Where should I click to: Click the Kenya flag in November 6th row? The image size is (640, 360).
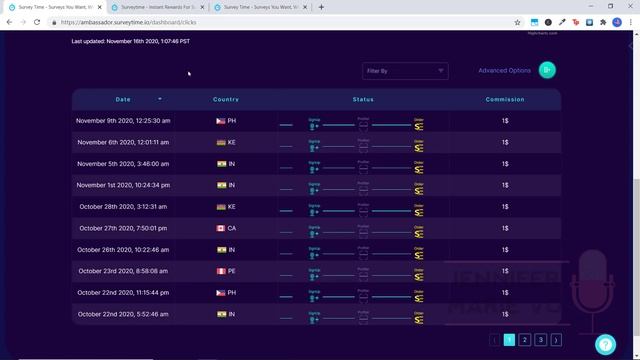221,142
